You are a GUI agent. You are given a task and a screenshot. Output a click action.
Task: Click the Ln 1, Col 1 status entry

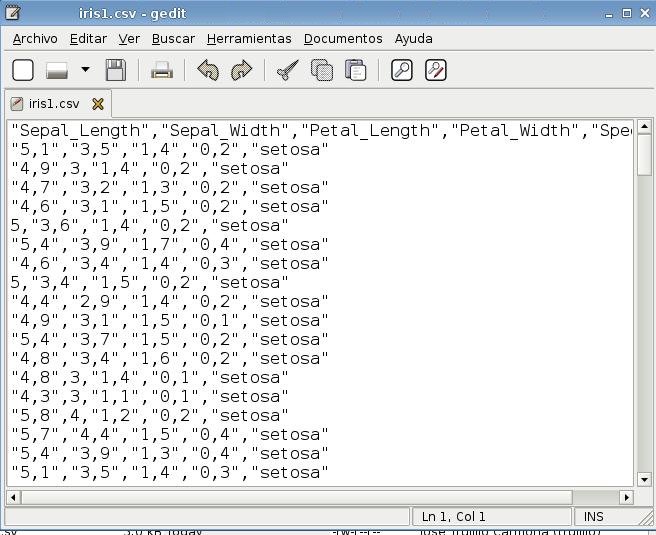coord(453,517)
